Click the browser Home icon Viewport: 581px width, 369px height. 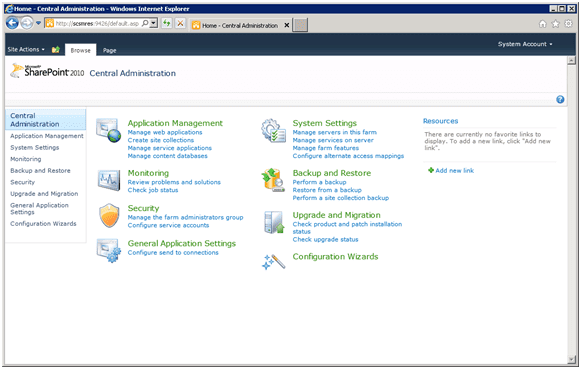coord(542,24)
